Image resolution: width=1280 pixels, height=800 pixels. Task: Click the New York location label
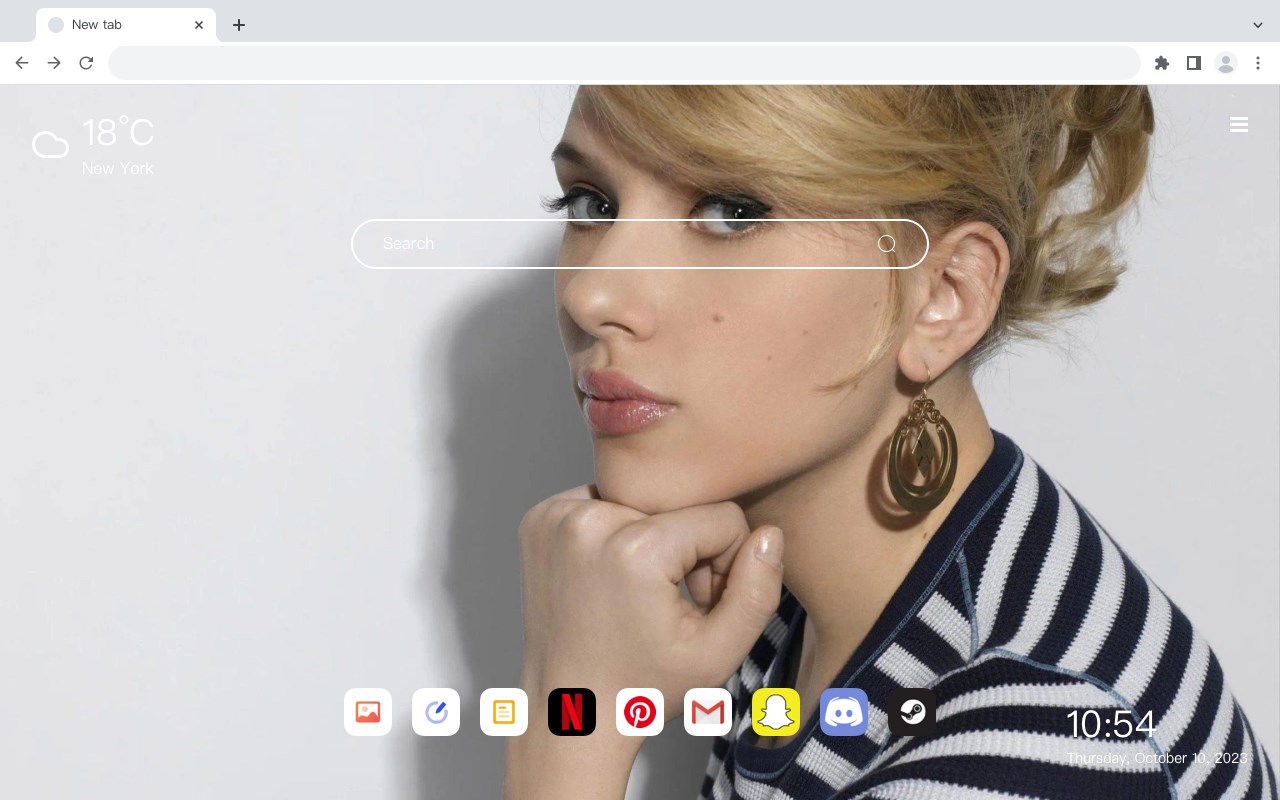tap(118, 169)
